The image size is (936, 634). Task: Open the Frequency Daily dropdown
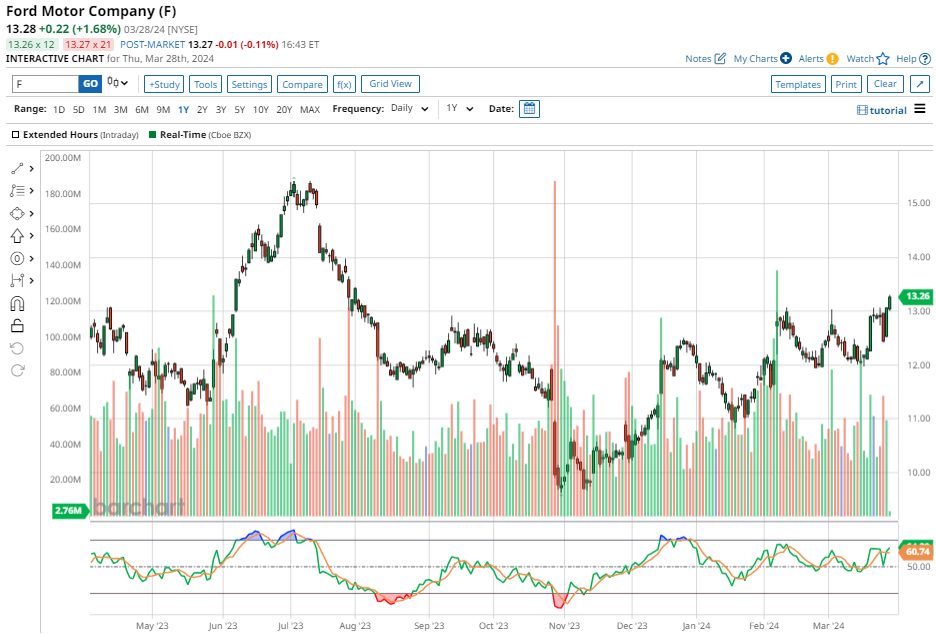pyautogui.click(x=410, y=109)
